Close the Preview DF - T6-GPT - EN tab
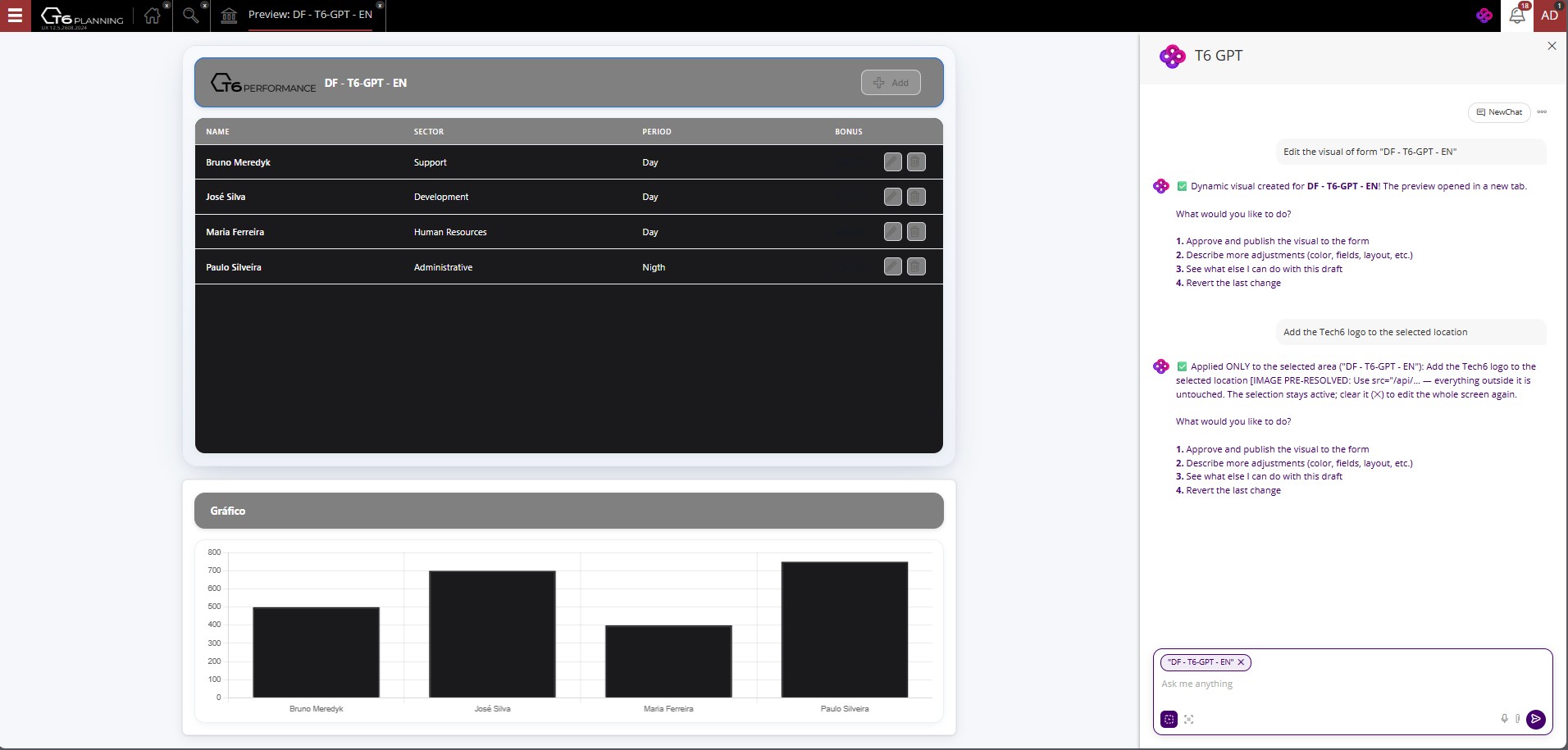This screenshot has width=1568, height=750. pyautogui.click(x=380, y=5)
